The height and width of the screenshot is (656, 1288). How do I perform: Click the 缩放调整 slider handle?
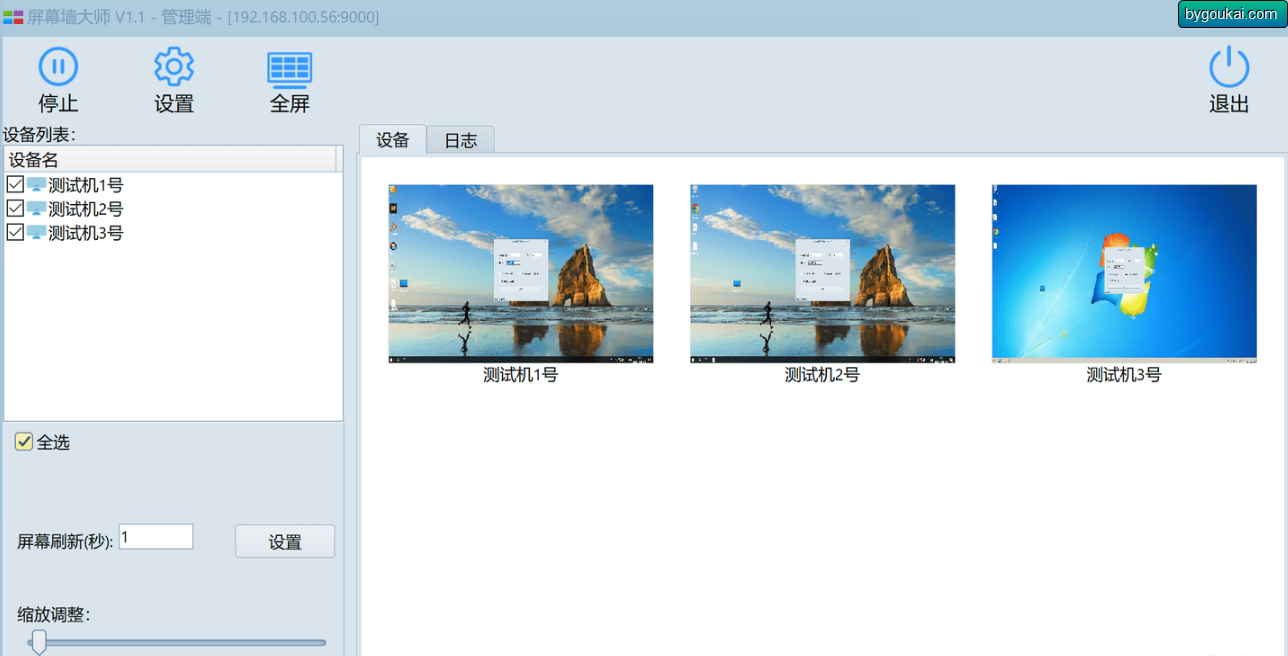39,642
